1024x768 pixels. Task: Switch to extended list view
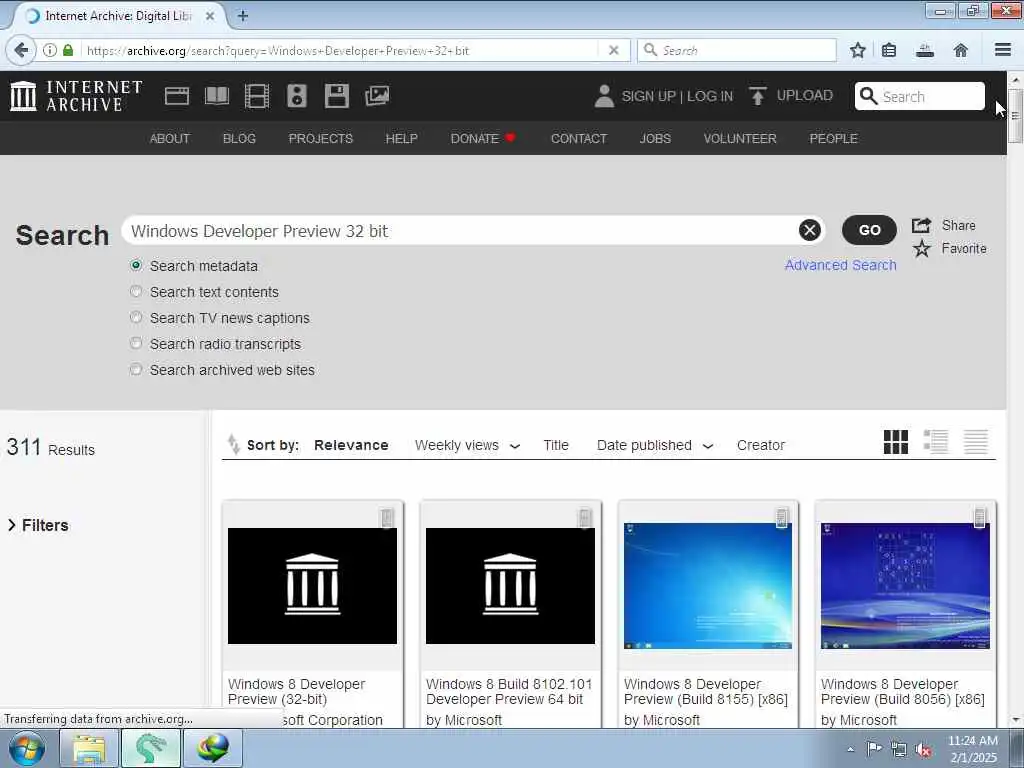click(x=936, y=442)
